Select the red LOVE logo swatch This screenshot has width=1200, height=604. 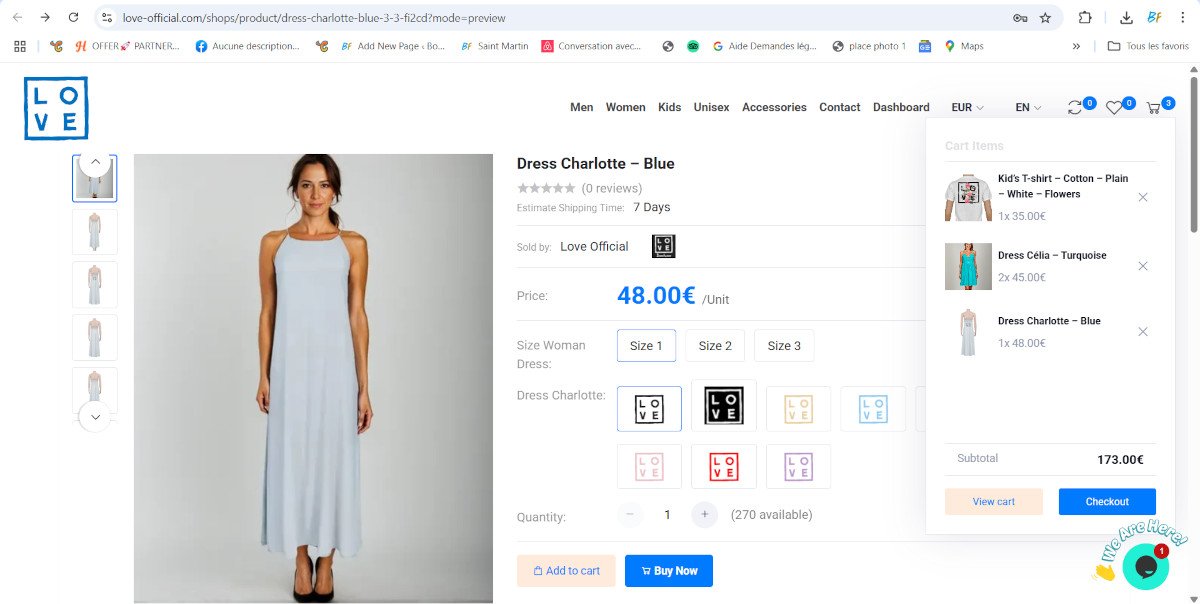coord(724,466)
